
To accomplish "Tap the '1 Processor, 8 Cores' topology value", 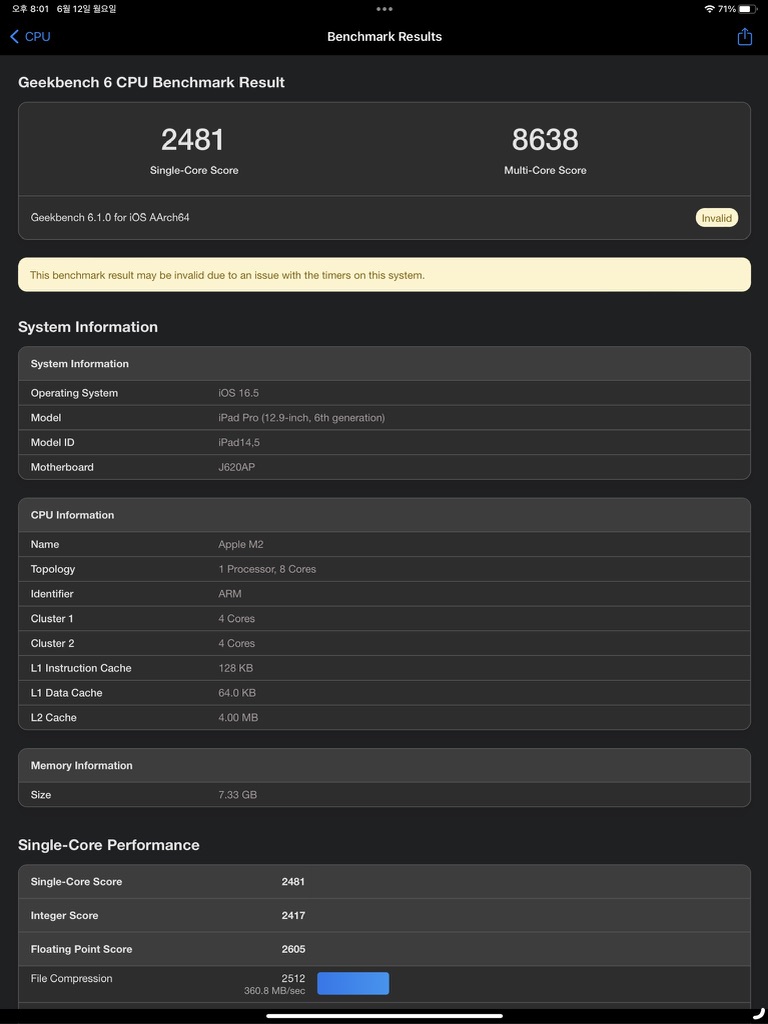I will [x=267, y=569].
